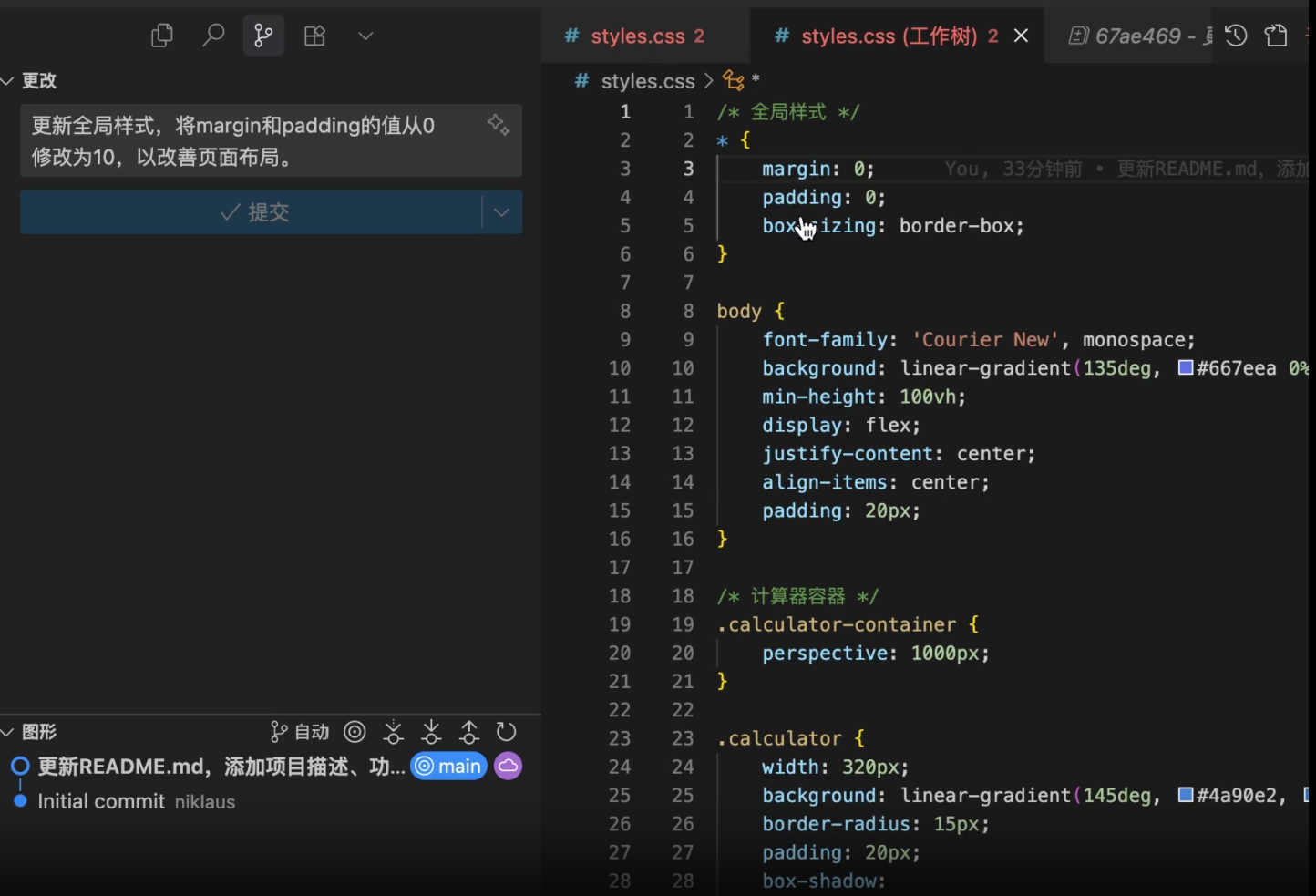The width and height of the screenshot is (1316, 896).
Task: Go to current history item target icon
Action: (355, 731)
